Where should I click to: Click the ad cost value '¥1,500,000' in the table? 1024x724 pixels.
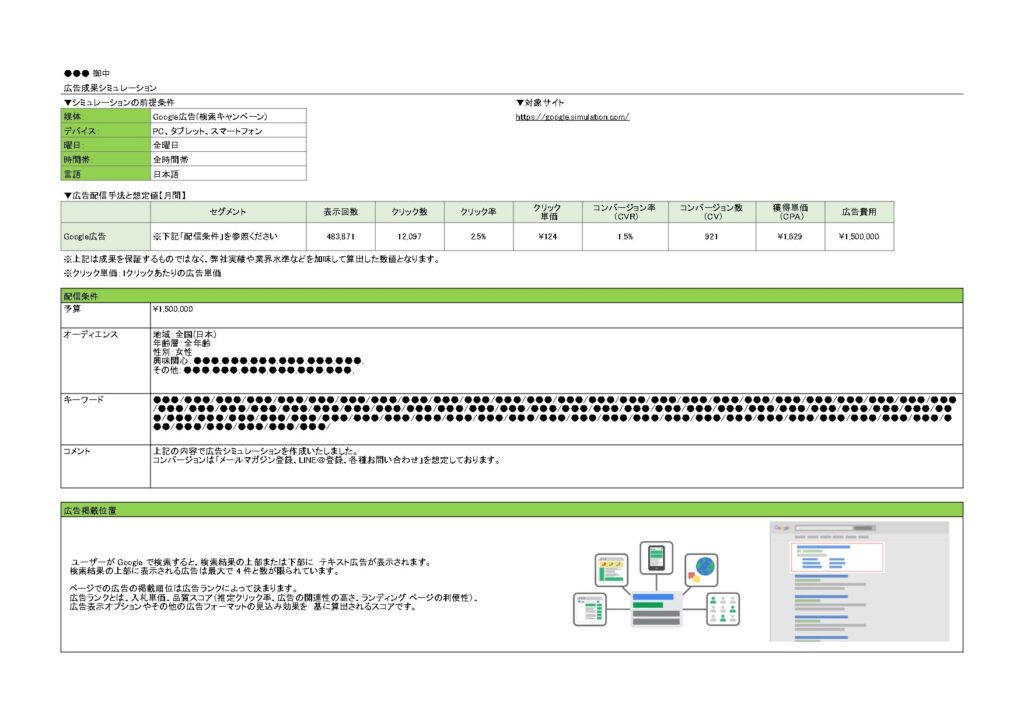click(x=859, y=236)
